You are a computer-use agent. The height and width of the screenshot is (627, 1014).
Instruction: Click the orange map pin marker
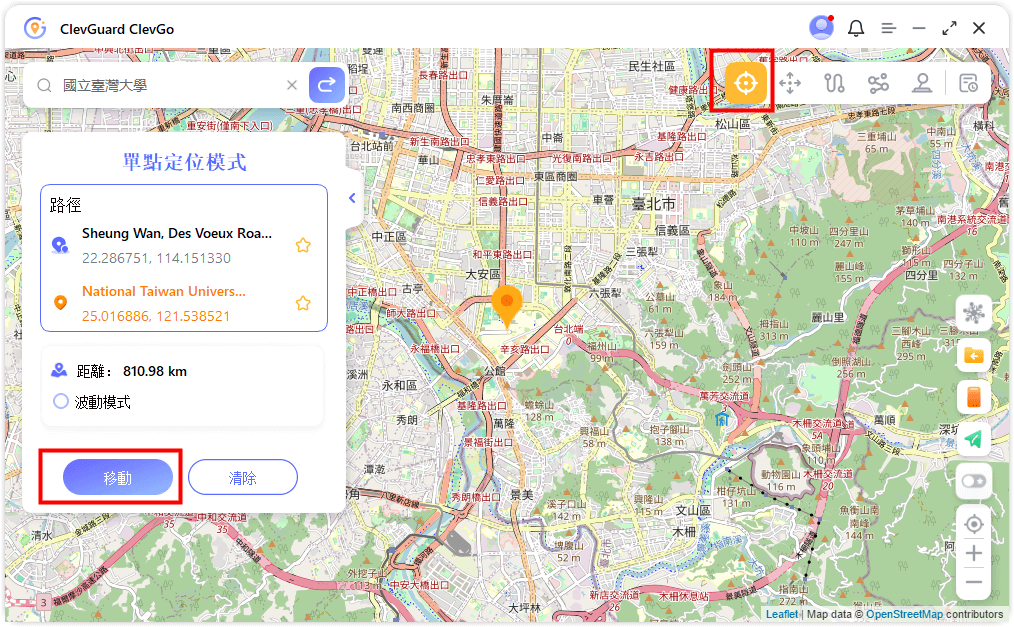[x=507, y=306]
